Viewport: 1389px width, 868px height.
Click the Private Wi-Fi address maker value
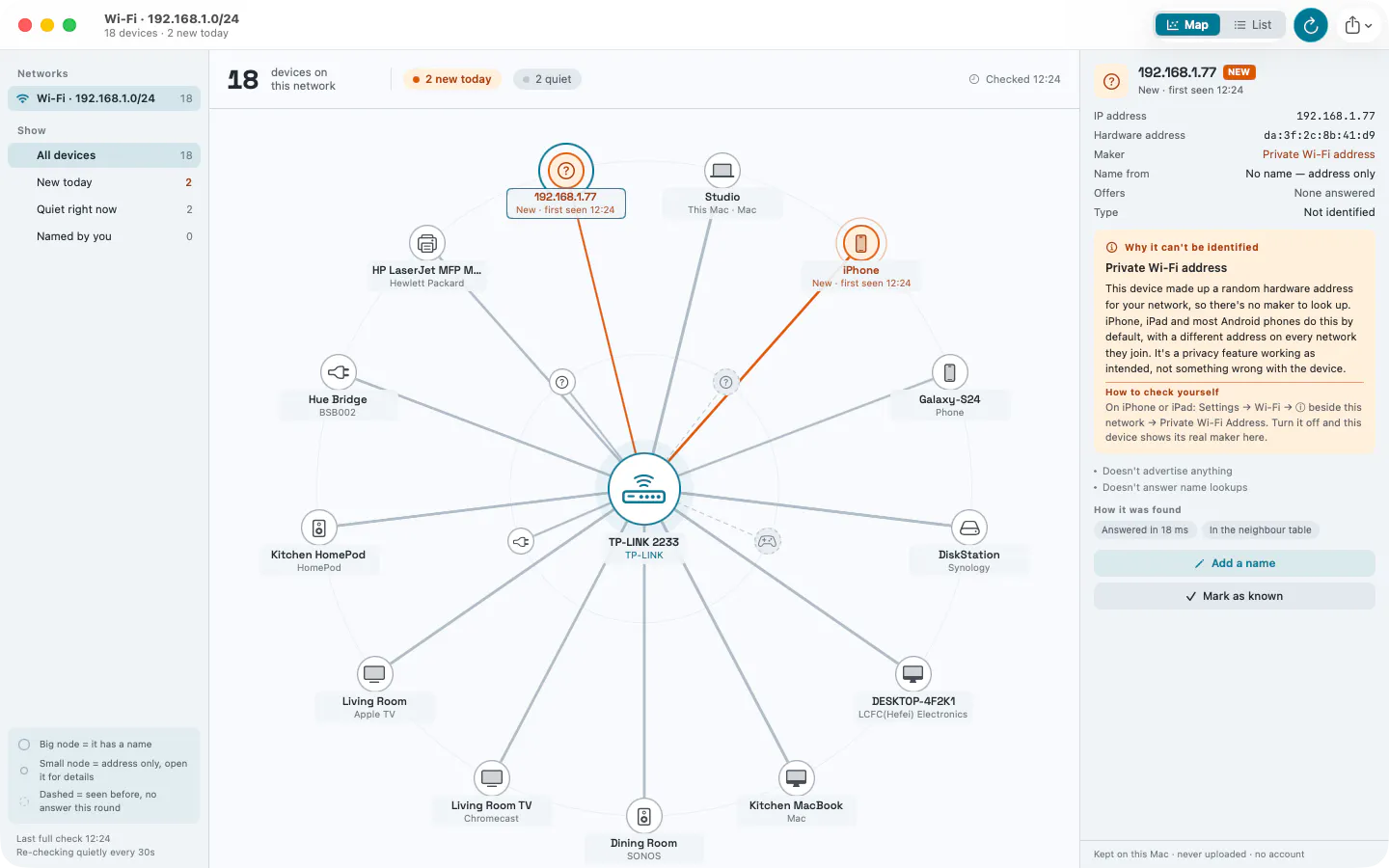pos(1319,154)
